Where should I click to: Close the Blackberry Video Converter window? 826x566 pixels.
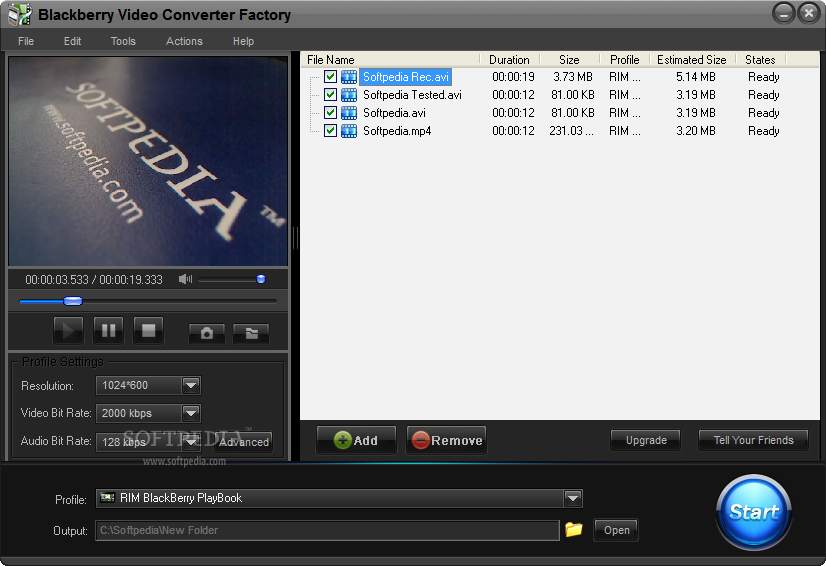point(808,13)
